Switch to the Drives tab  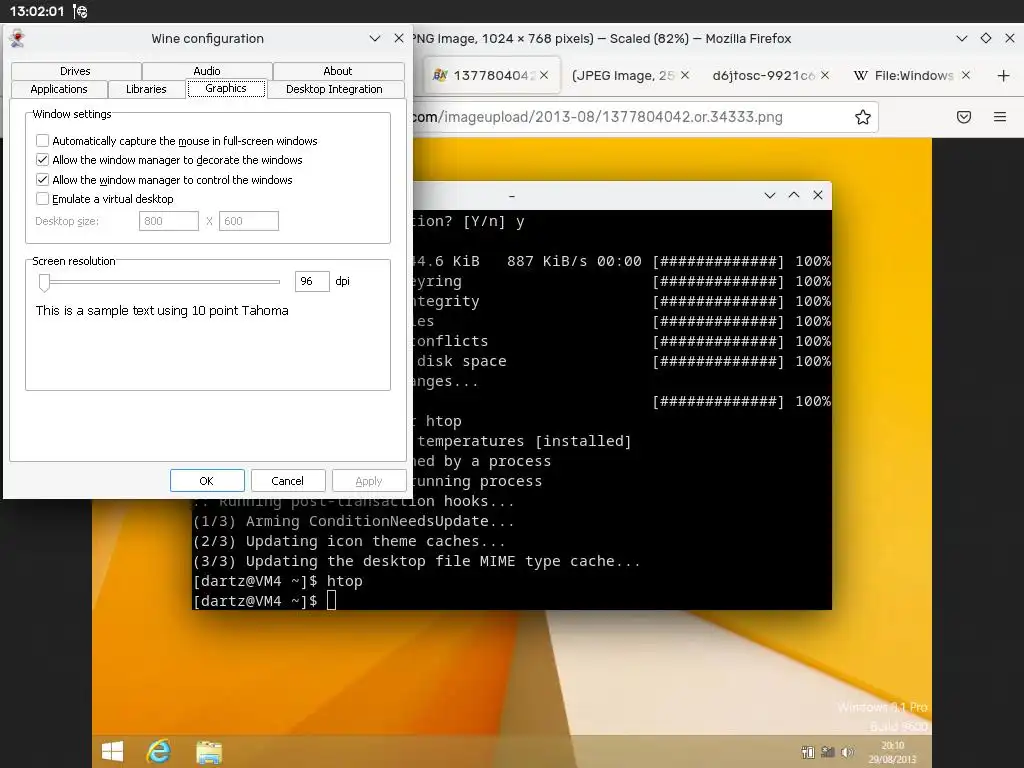point(76,71)
